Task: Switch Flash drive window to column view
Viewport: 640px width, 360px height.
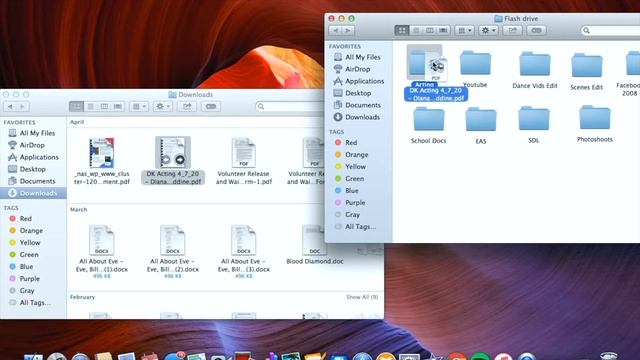Action: coord(429,31)
